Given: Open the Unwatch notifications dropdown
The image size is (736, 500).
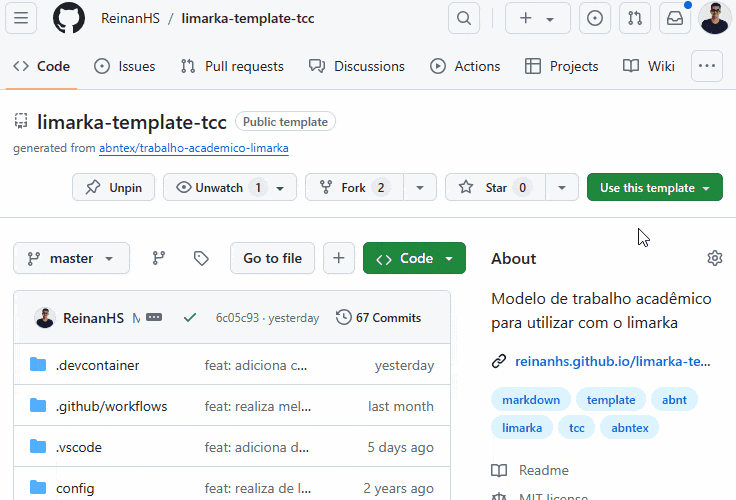Looking at the screenshot, I should 230,187.
